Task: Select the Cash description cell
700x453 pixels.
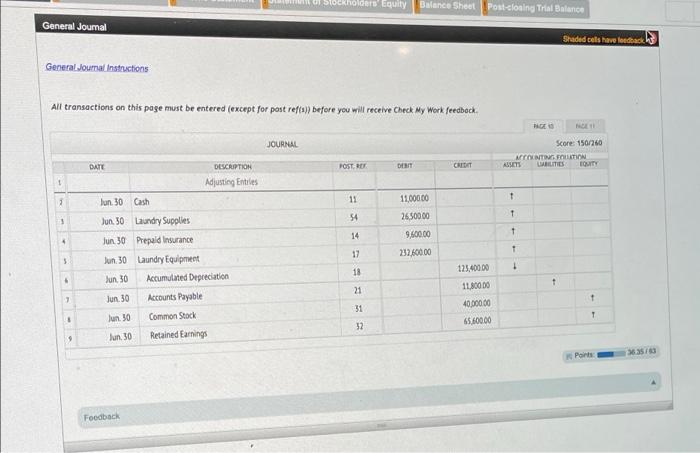Action: [233, 201]
